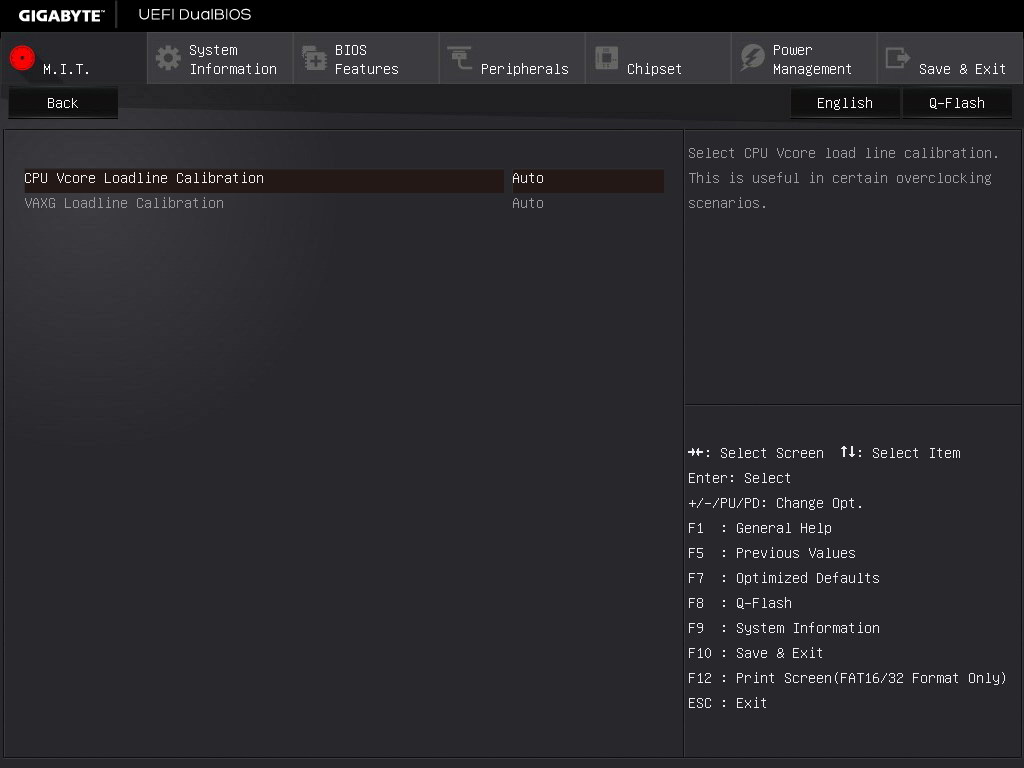Click the System Information gear icon
Screen dimensions: 1024x768
[x=168, y=58]
